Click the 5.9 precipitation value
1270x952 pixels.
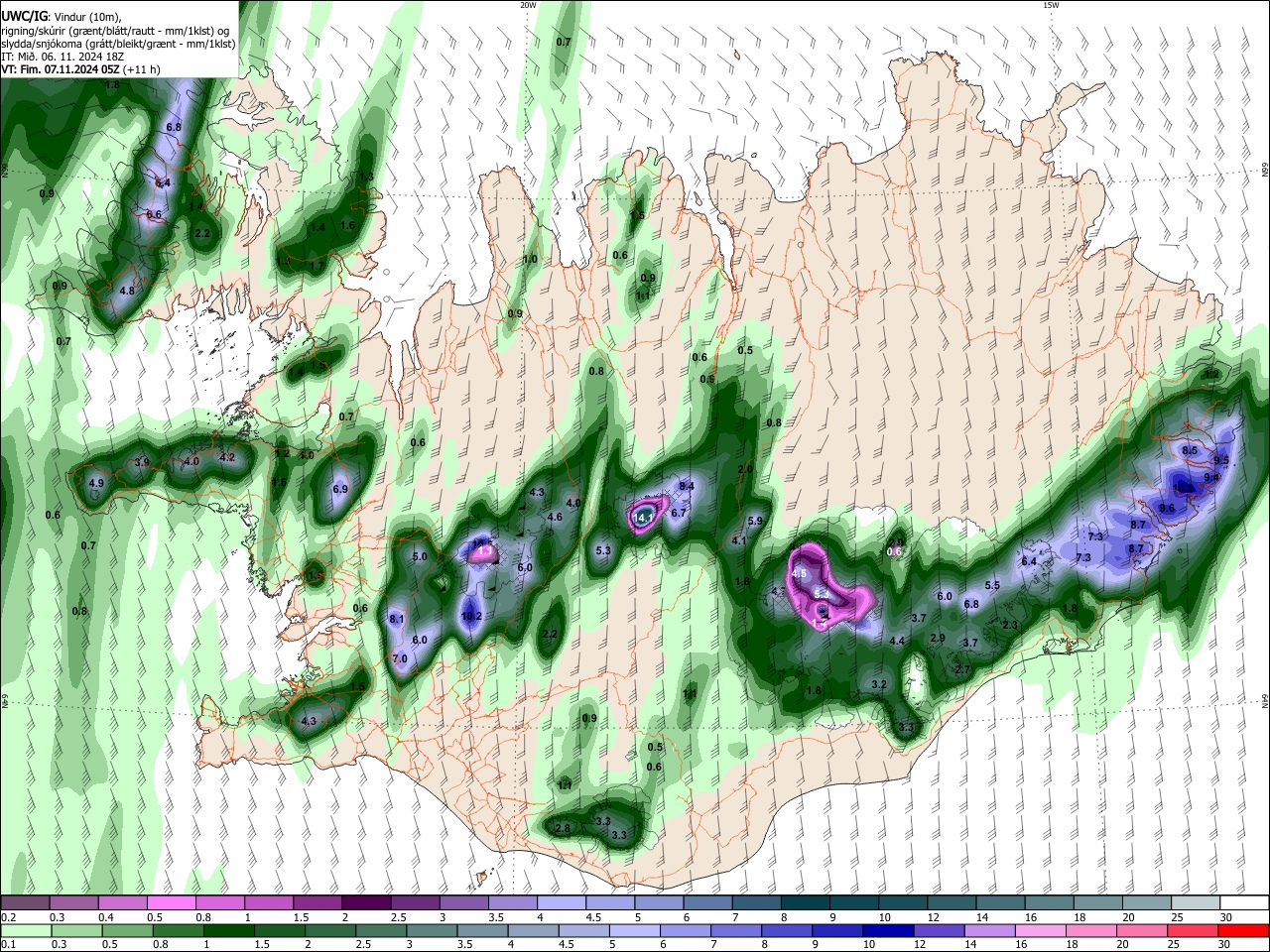point(755,521)
